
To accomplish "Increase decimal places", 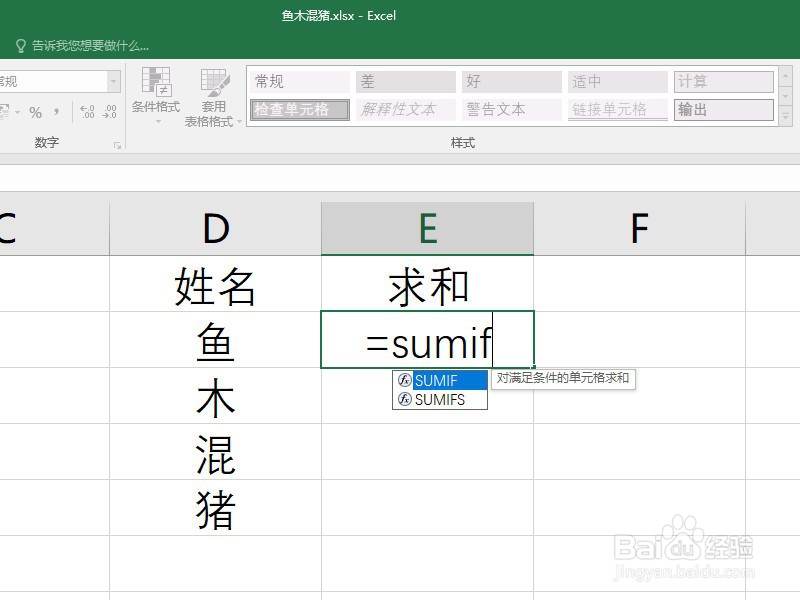I will point(87,112).
